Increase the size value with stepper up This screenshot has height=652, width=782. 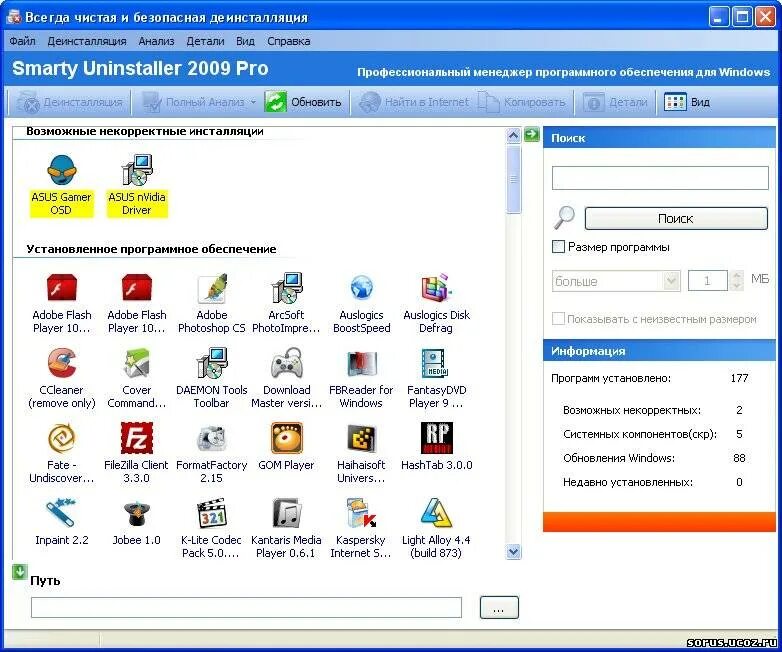(737, 275)
